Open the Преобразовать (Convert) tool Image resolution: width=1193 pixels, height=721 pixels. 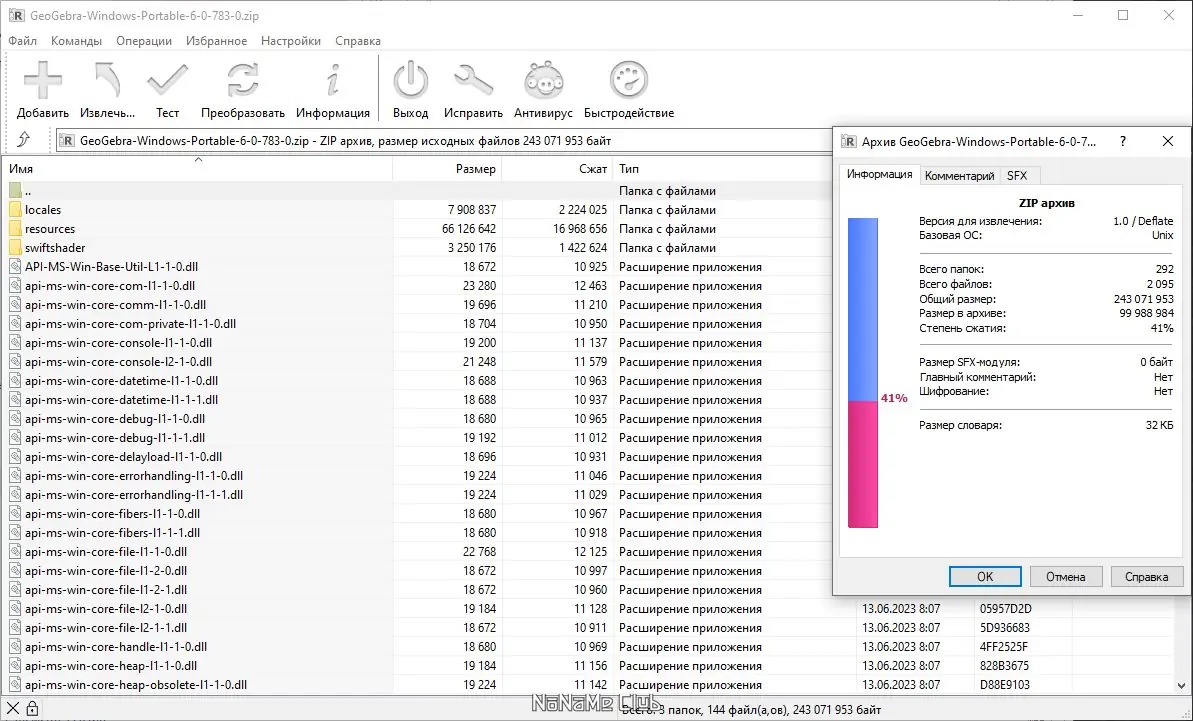(242, 80)
